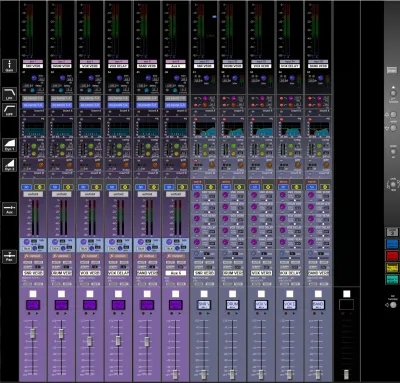
Task: Click the purple LCD button on Aux 6 strip
Action: (x=176, y=305)
